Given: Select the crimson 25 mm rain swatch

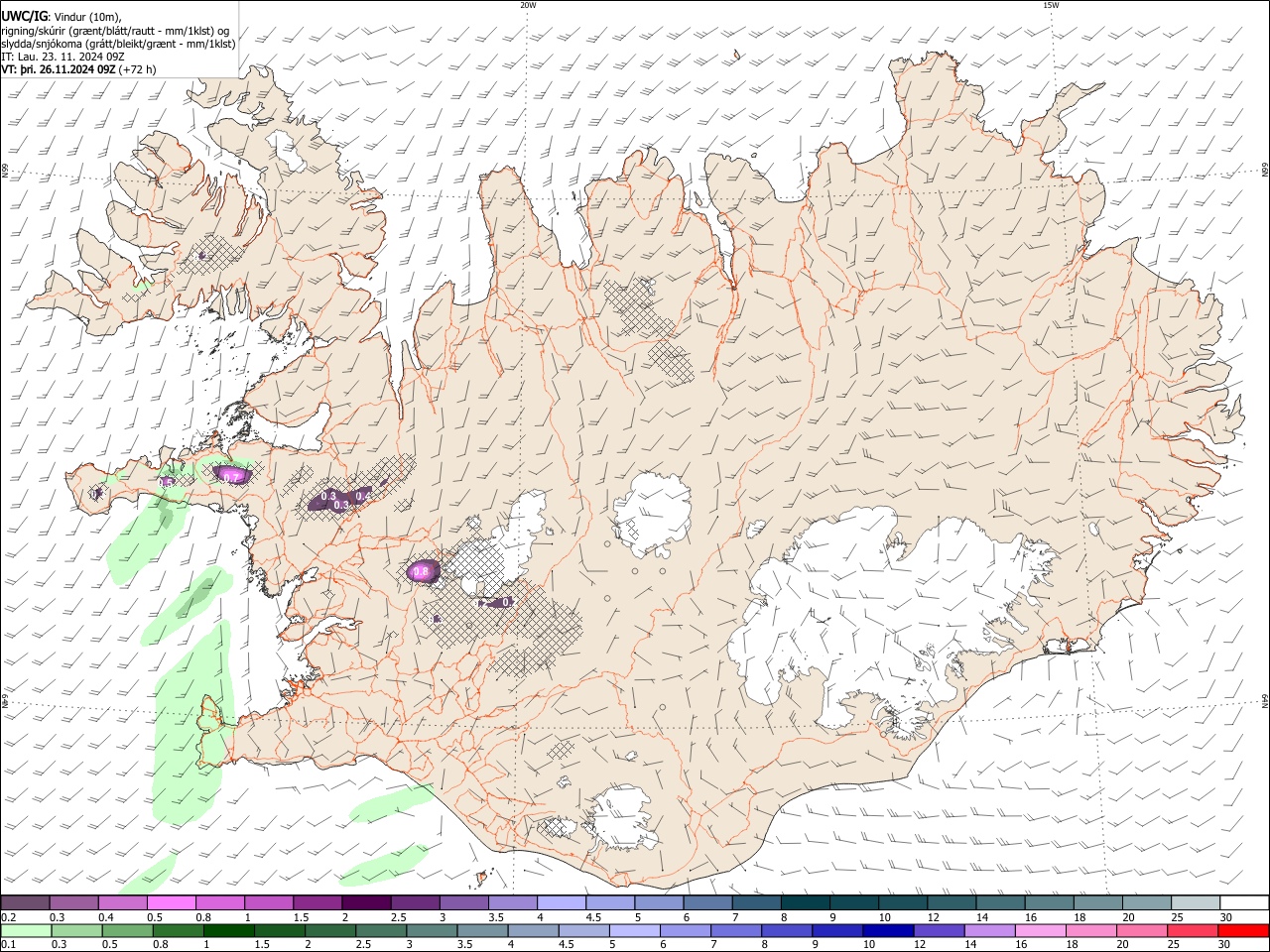Looking at the screenshot, I should [x=1192, y=930].
